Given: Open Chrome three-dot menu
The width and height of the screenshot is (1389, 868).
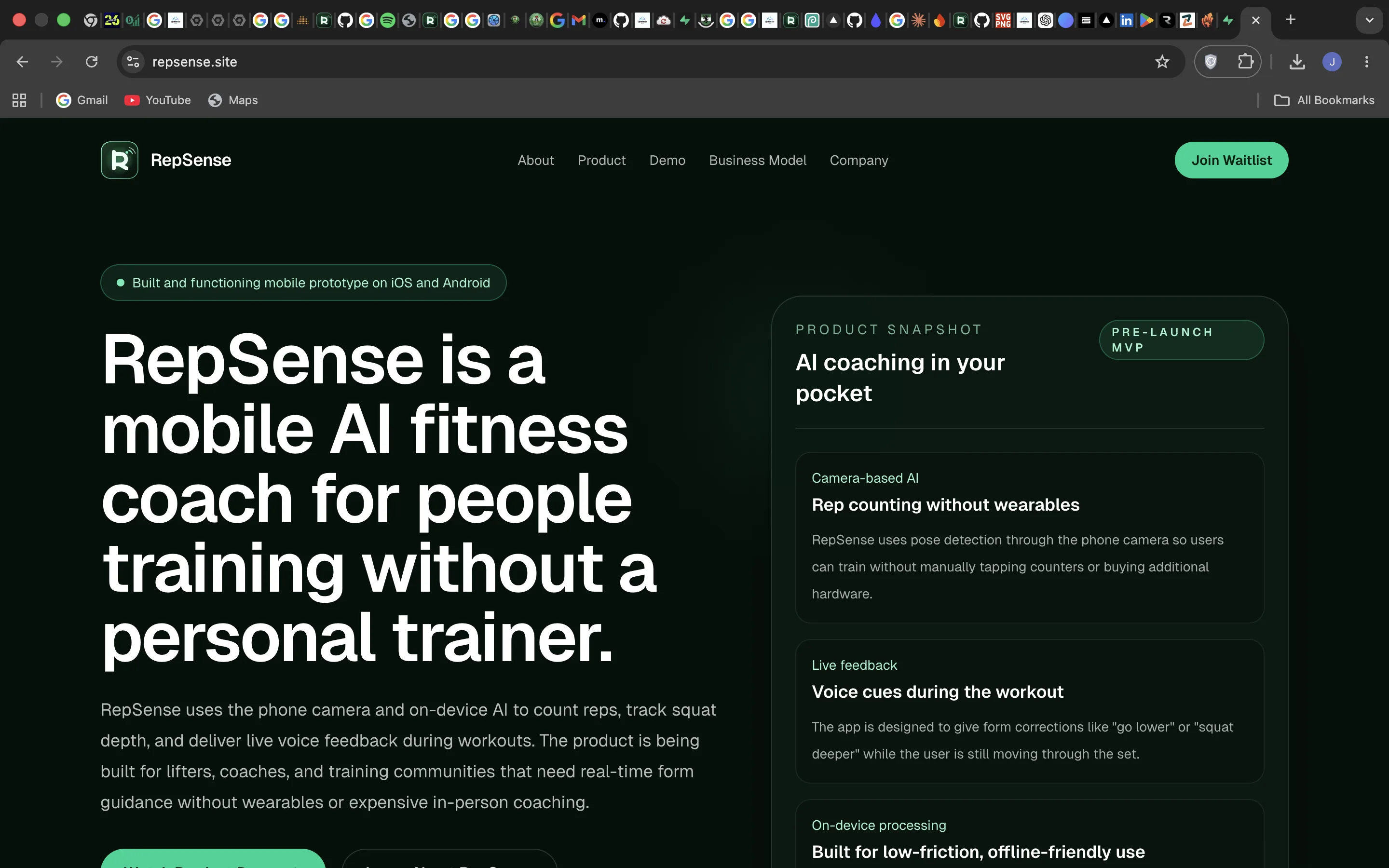Looking at the screenshot, I should point(1367,61).
